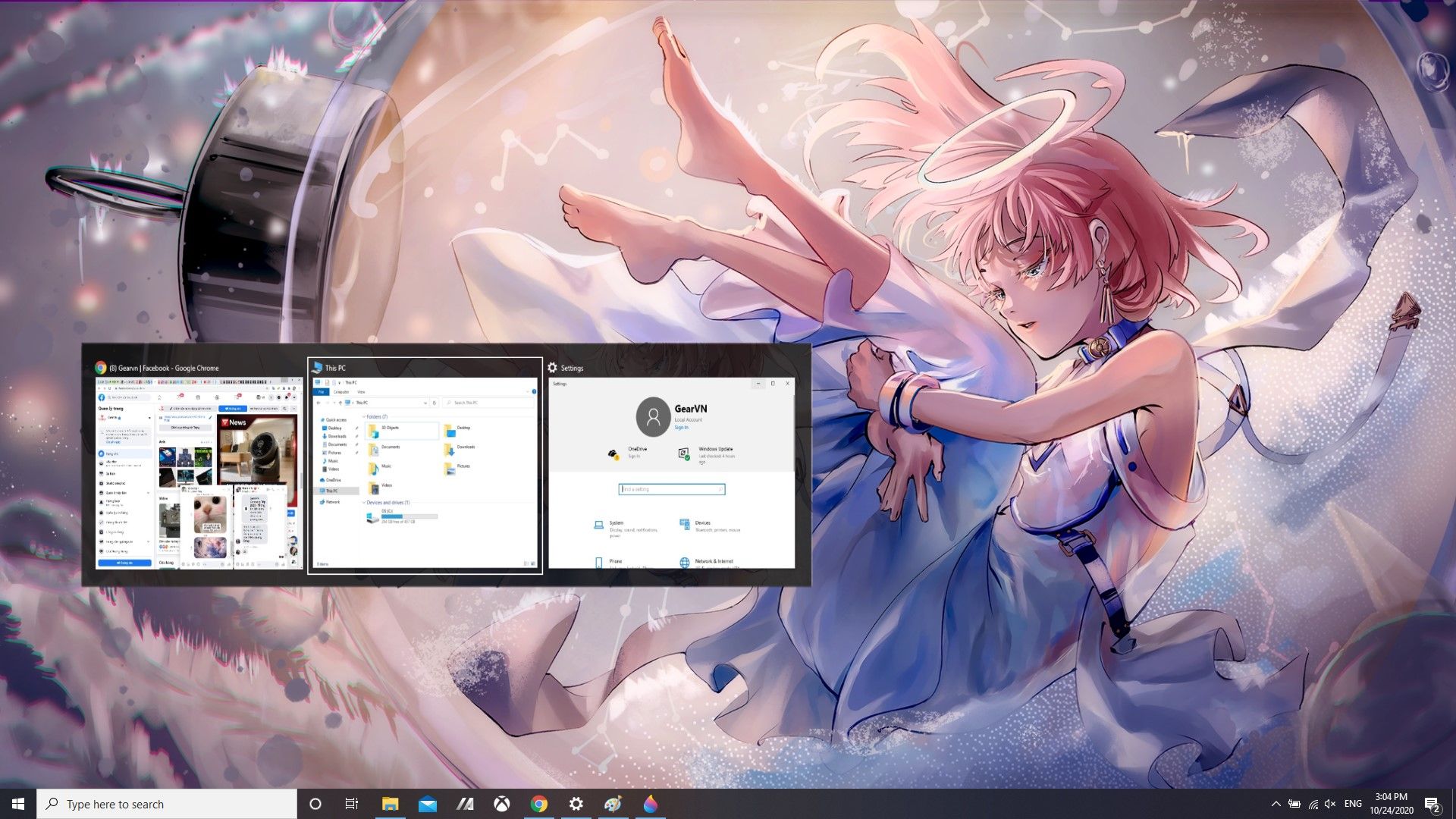Open Action Center with 2 notifications
Image resolution: width=1456 pixels, height=819 pixels.
point(1432,804)
